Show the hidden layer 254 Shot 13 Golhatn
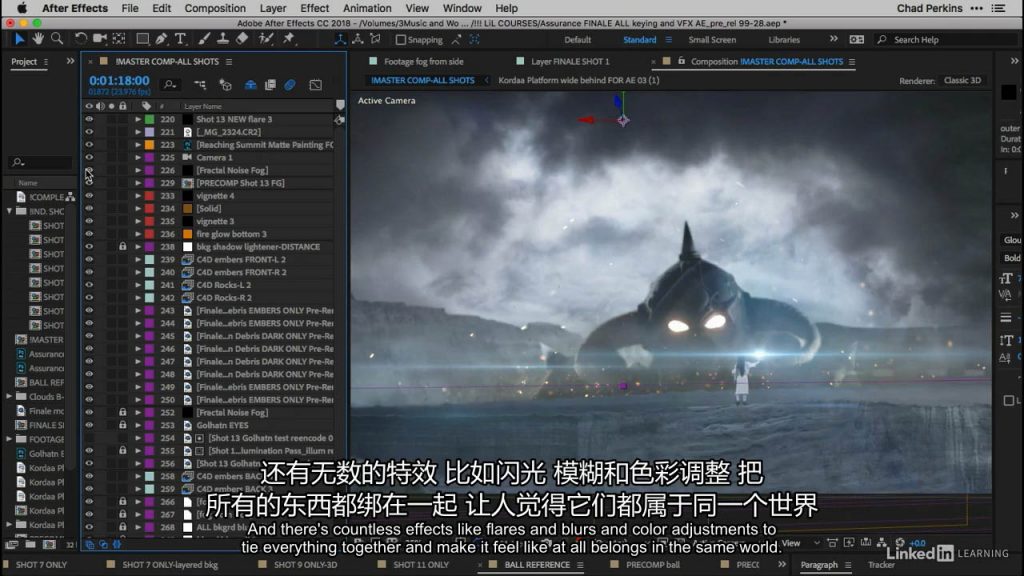Image resolution: width=1024 pixels, height=576 pixels. click(89, 438)
